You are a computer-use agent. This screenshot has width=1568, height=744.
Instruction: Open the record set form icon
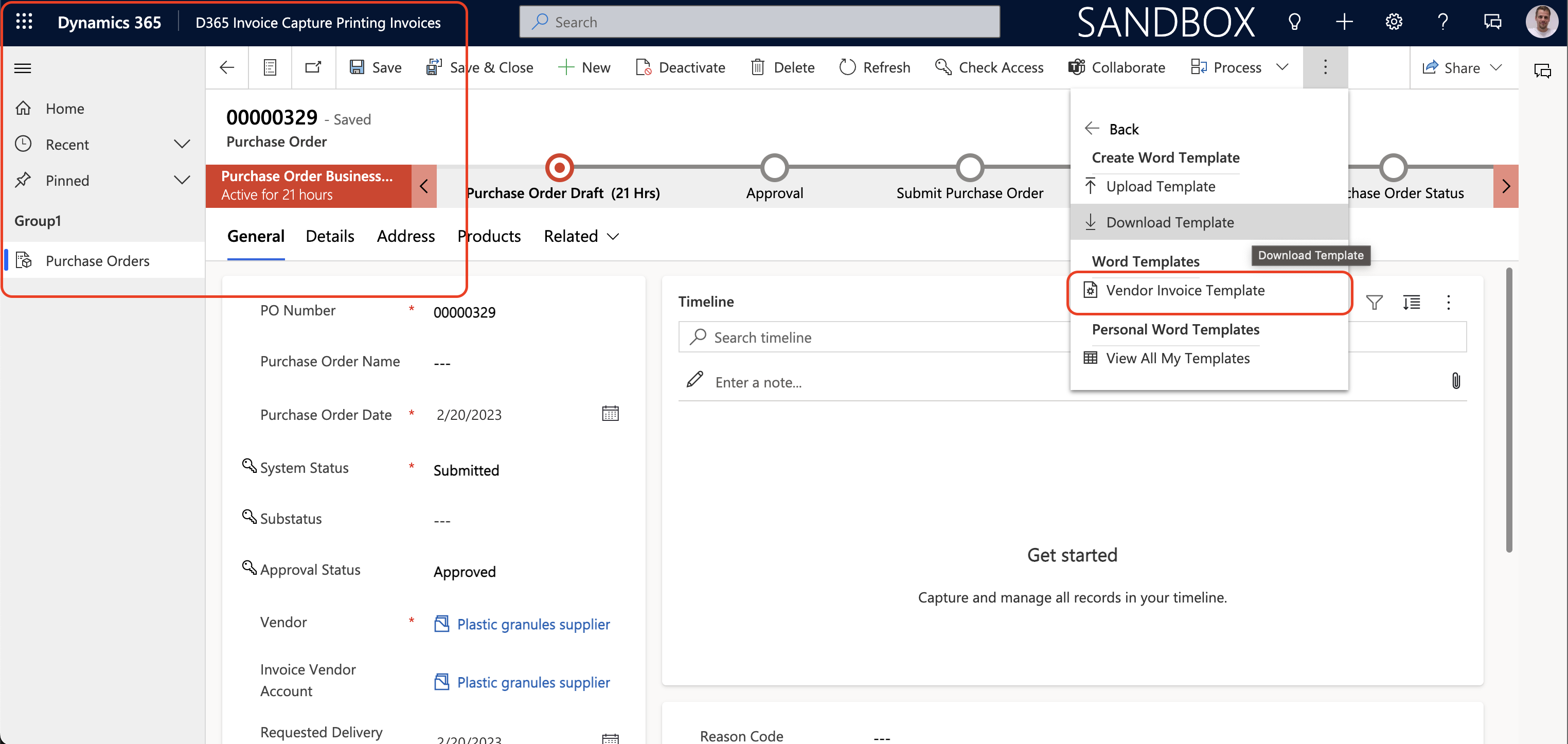270,67
